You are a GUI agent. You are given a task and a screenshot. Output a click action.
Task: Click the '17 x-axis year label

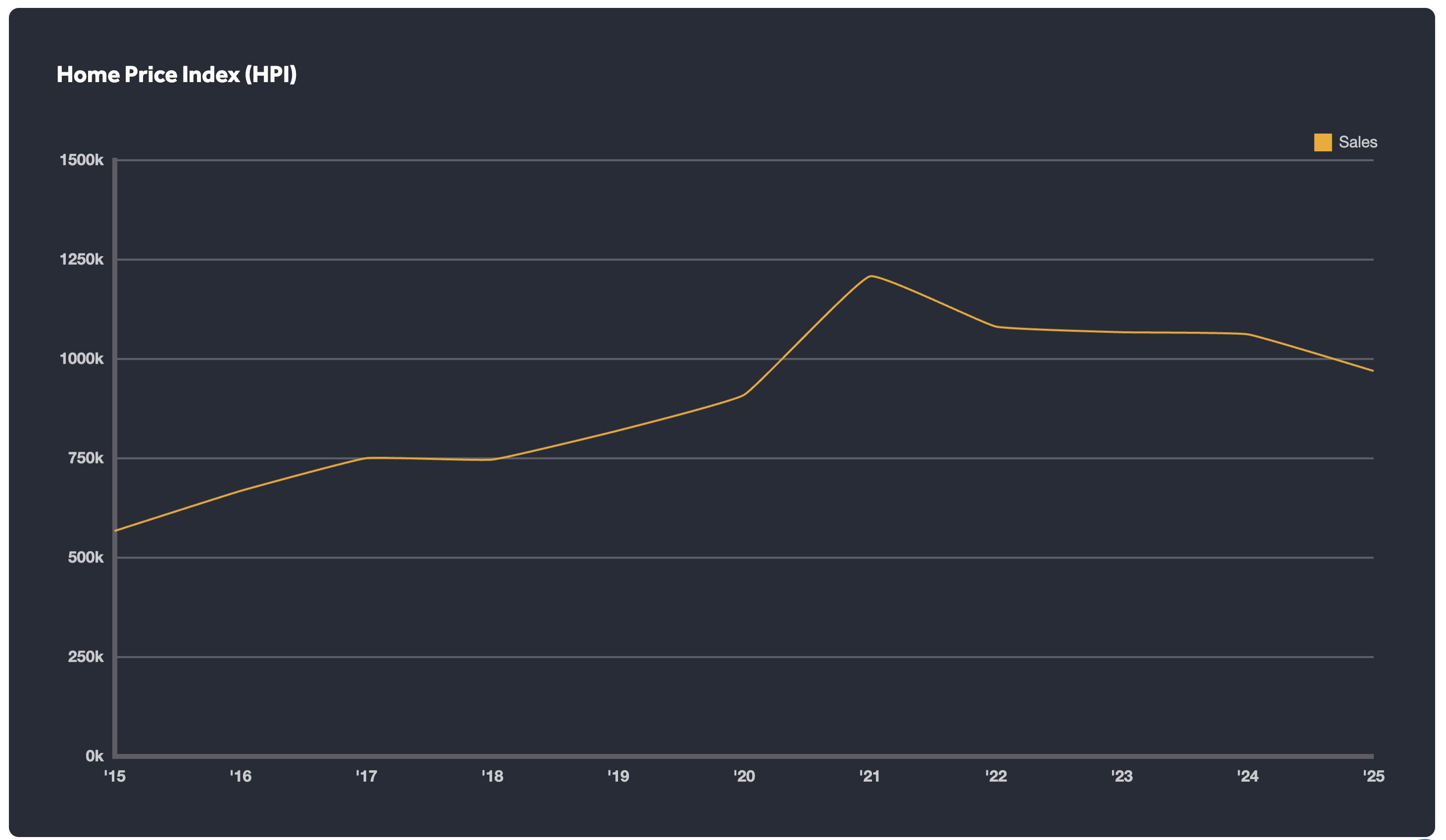(366, 776)
